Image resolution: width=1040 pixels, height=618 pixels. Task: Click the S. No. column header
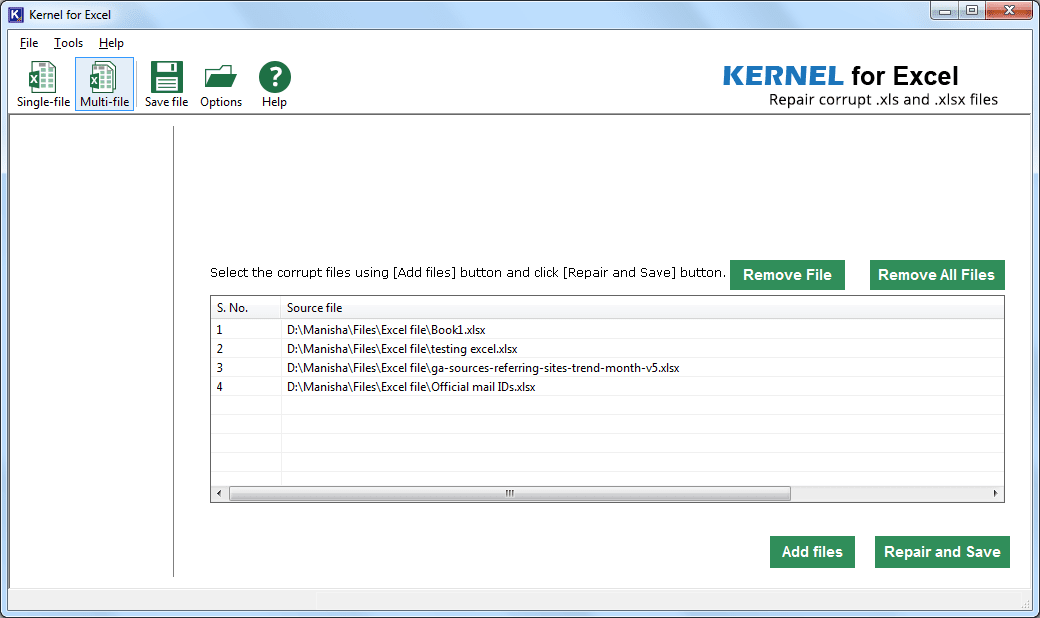[x=246, y=308]
